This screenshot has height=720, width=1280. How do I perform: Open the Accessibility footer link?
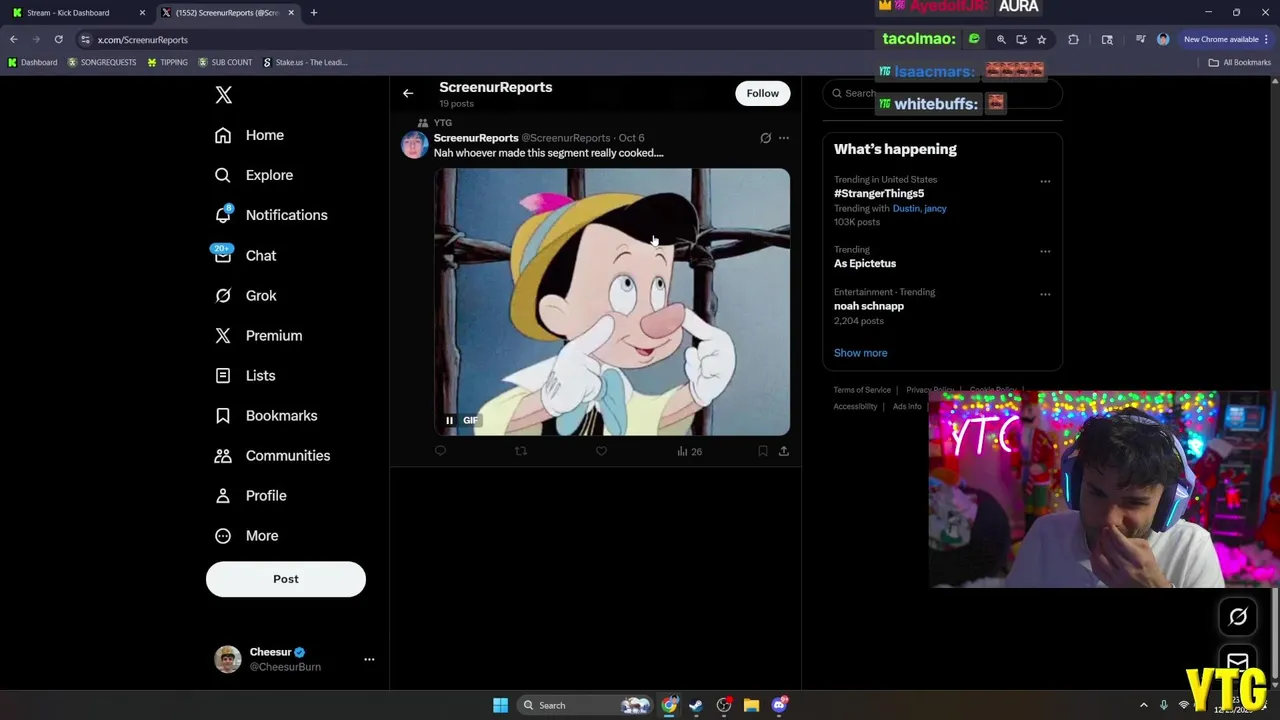coord(855,406)
